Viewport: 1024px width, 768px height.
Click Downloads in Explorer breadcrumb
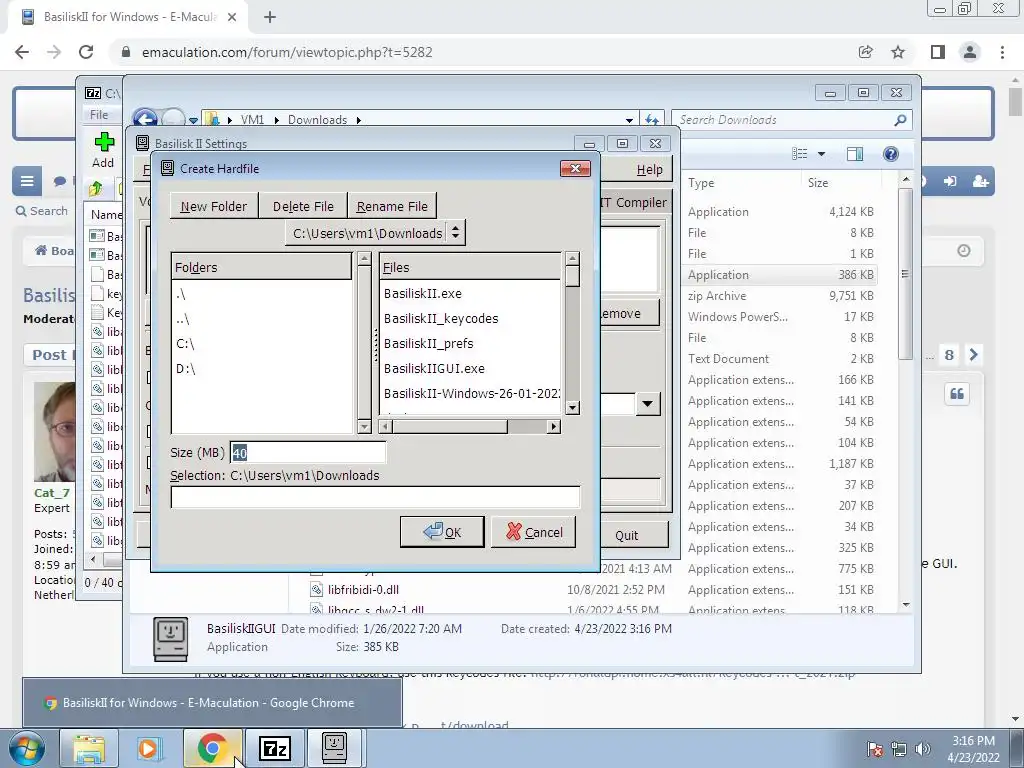pos(317,120)
